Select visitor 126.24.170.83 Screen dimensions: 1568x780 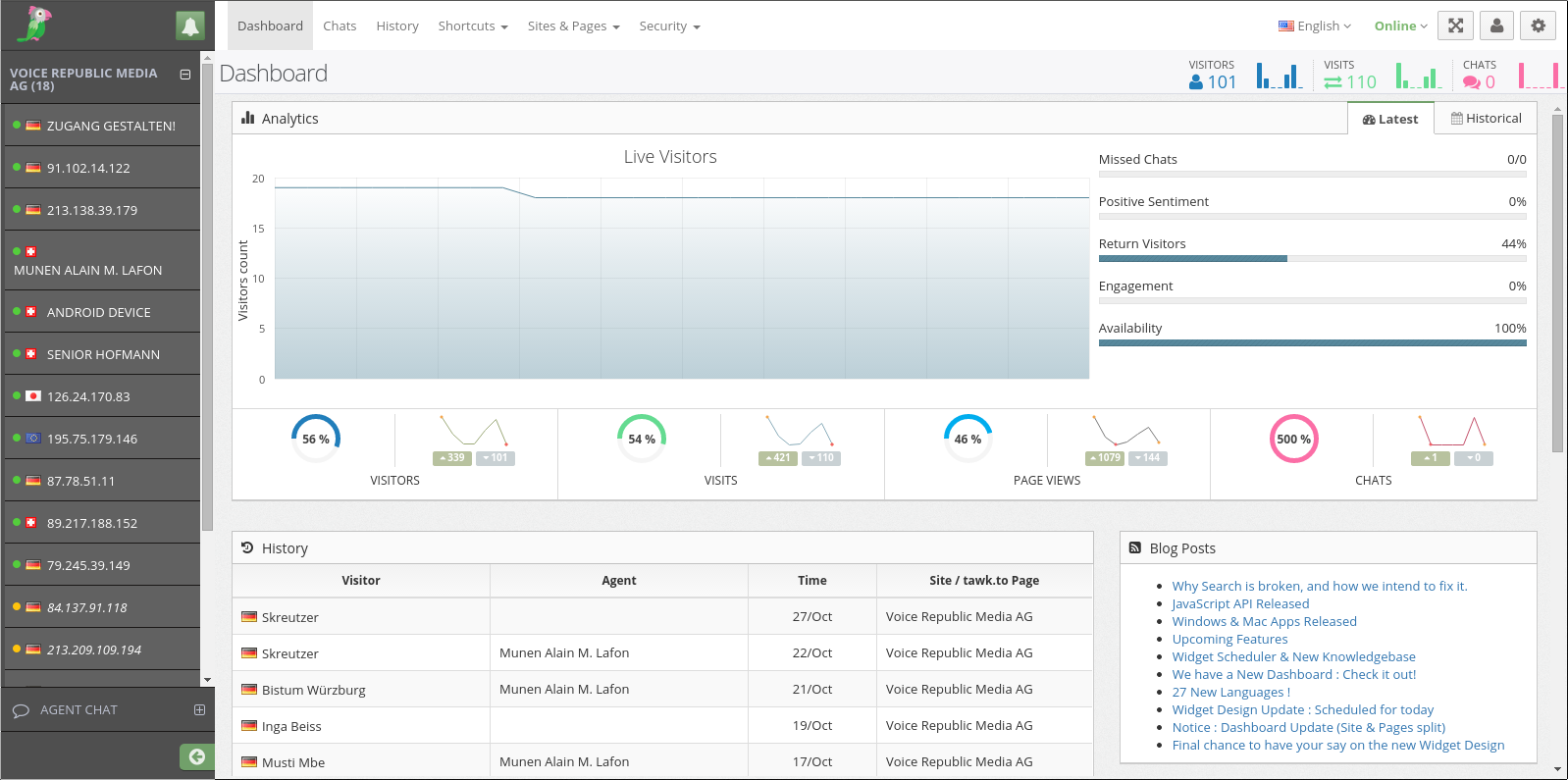[x=102, y=396]
